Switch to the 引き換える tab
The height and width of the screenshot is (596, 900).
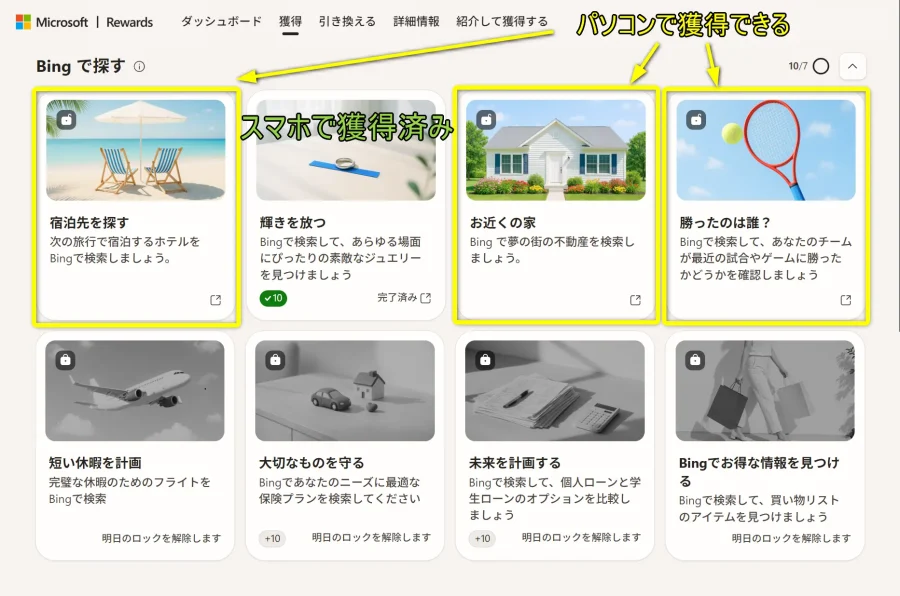tap(347, 21)
